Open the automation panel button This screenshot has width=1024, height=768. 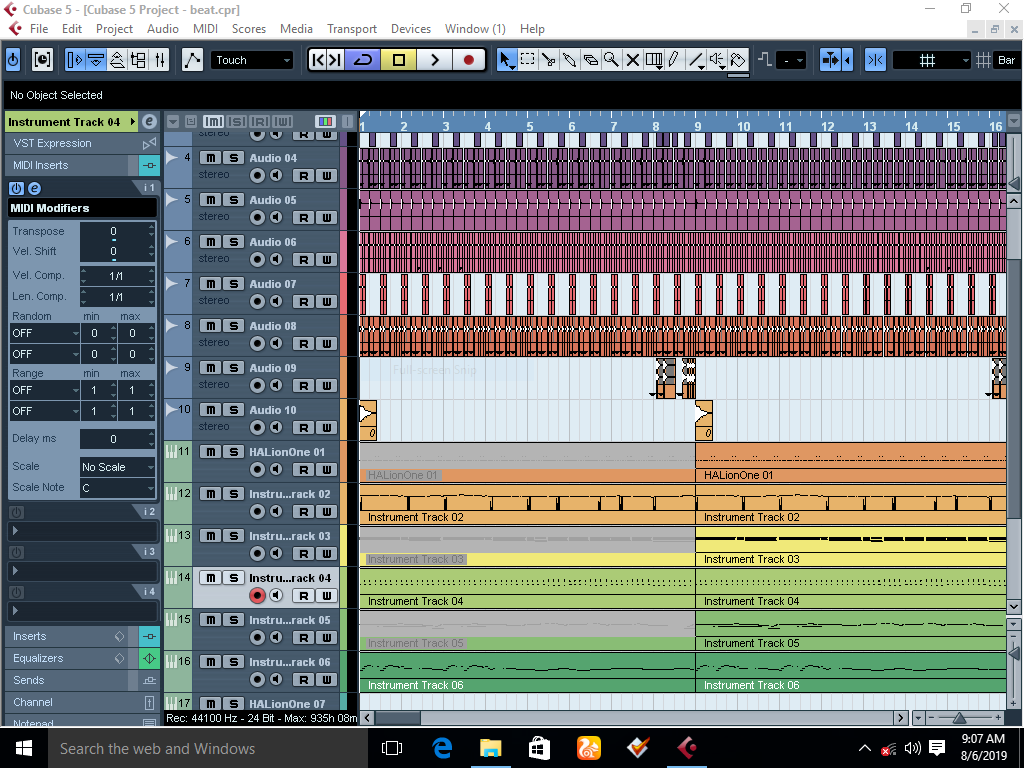tap(192, 60)
